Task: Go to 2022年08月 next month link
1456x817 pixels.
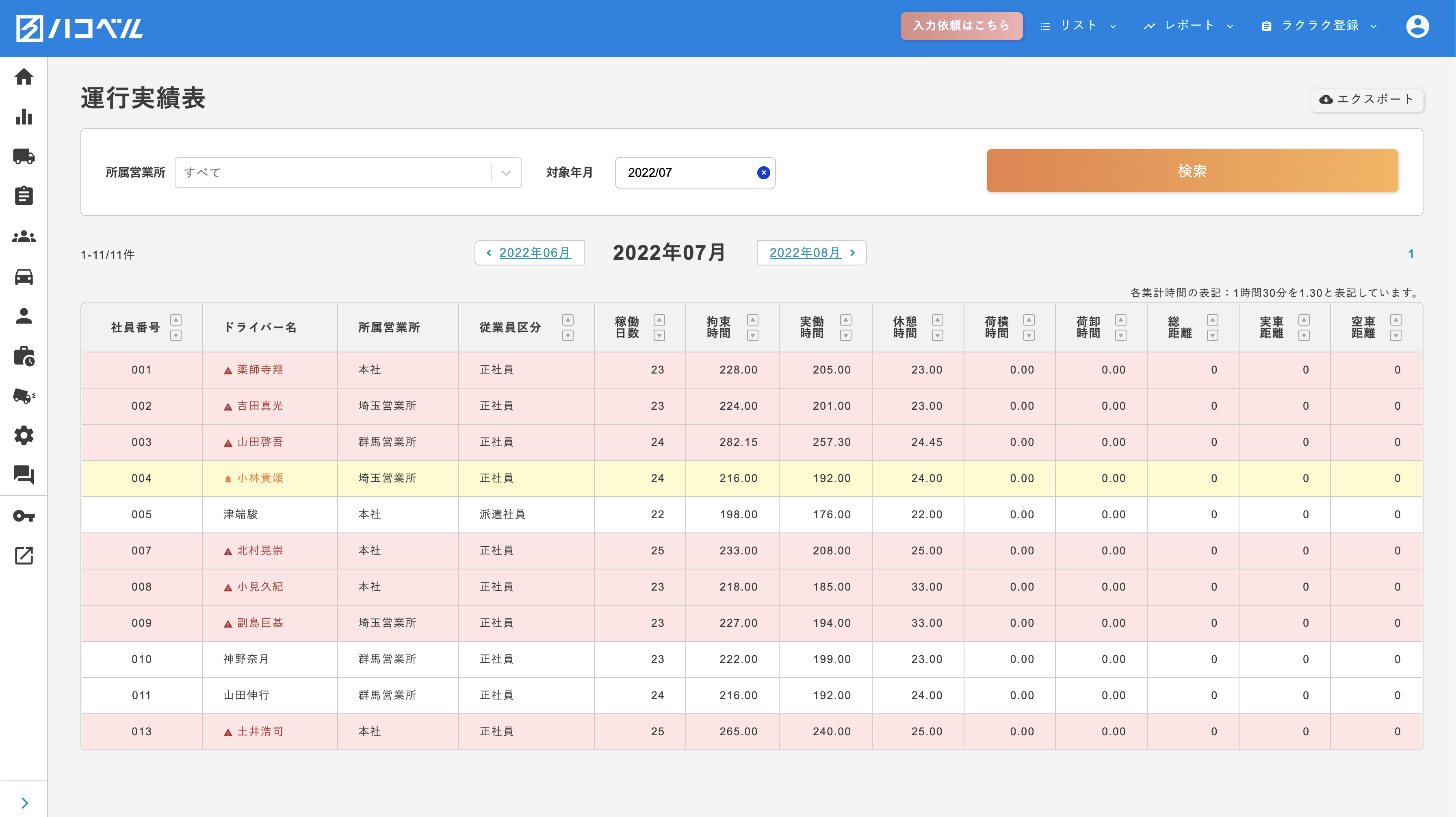Action: (x=811, y=253)
